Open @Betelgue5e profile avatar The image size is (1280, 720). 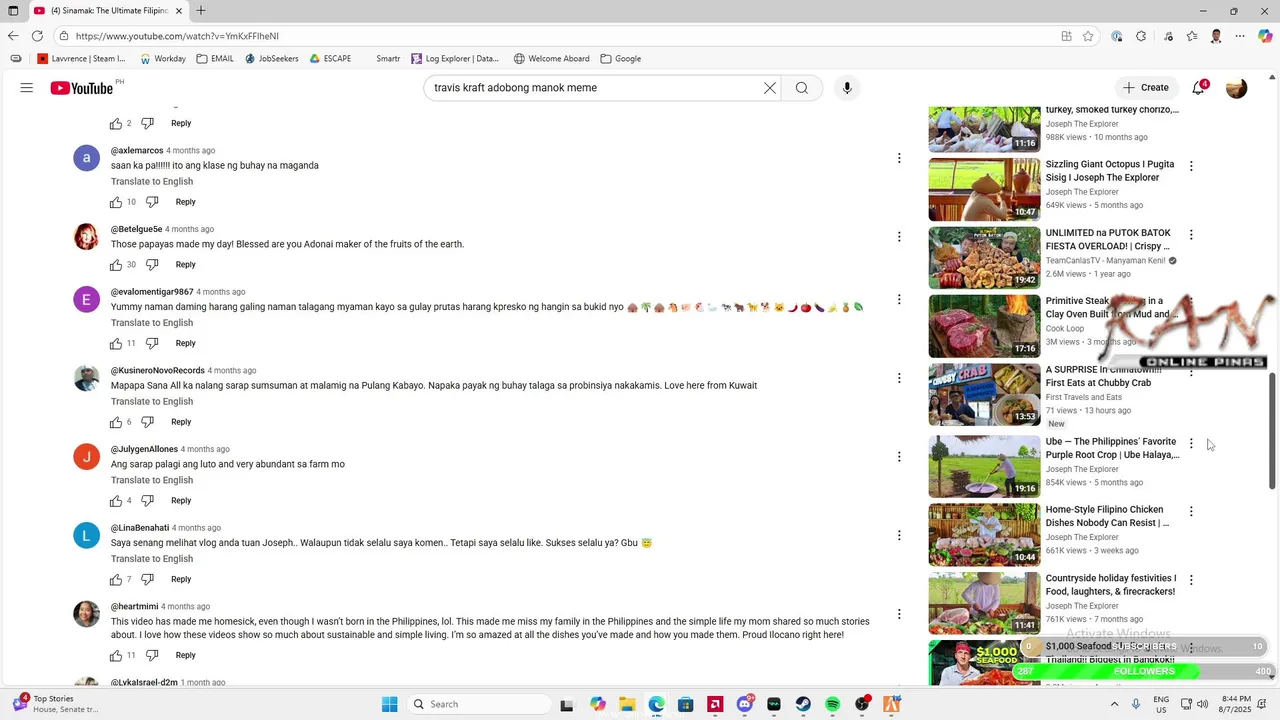(87, 237)
